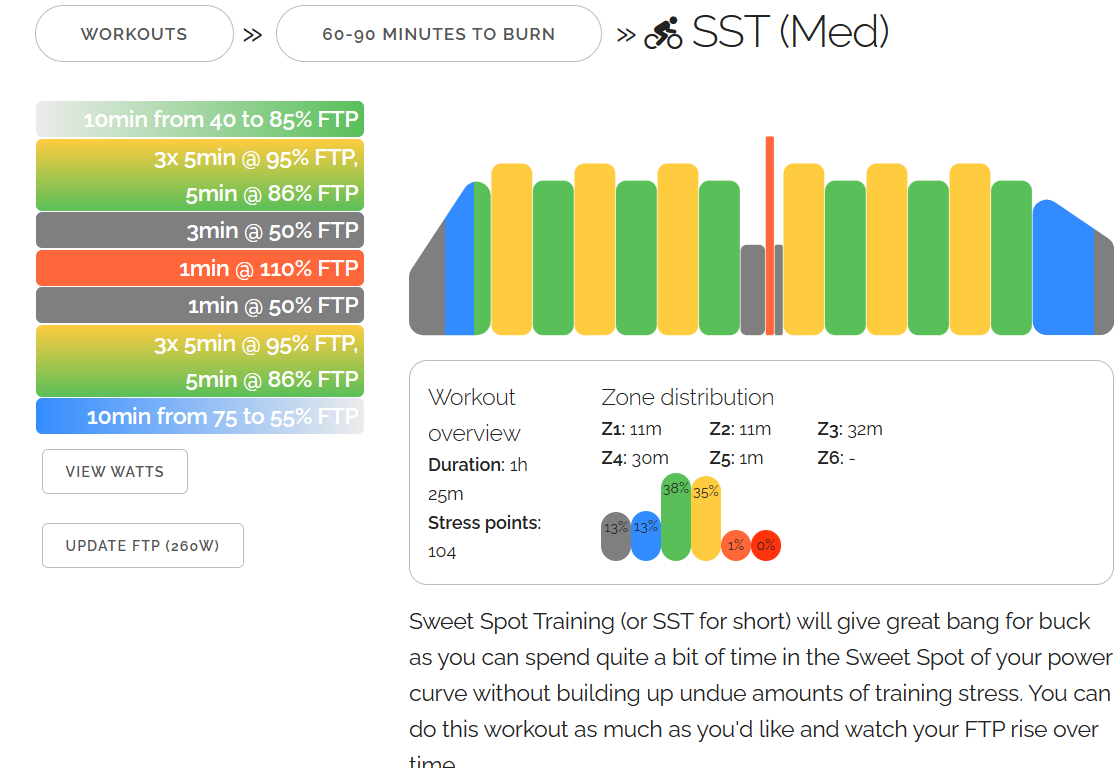The image size is (1120, 768).
Task: Click the cyclist icon beside SST (Med)
Action: click(663, 34)
